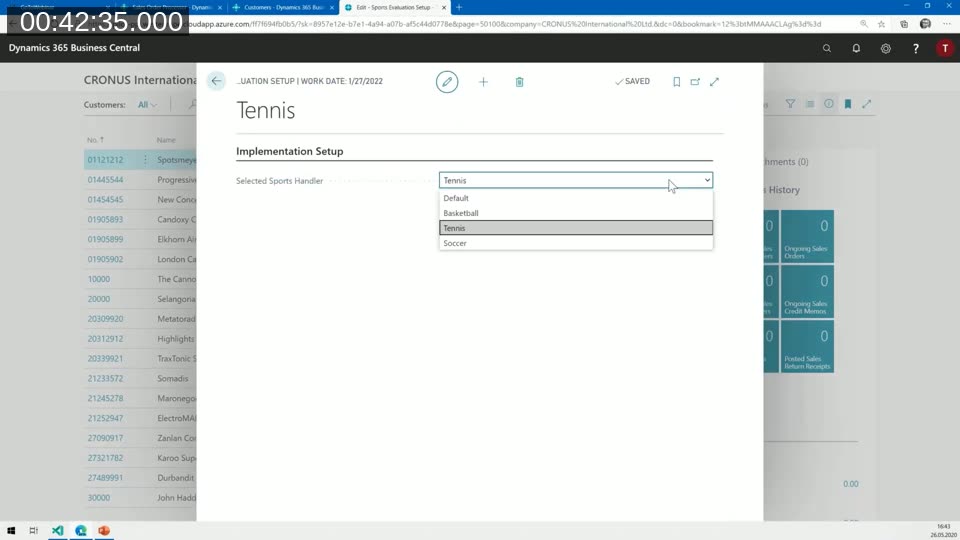Click the taskbar clock
The height and width of the screenshot is (540, 960).
(x=943, y=530)
